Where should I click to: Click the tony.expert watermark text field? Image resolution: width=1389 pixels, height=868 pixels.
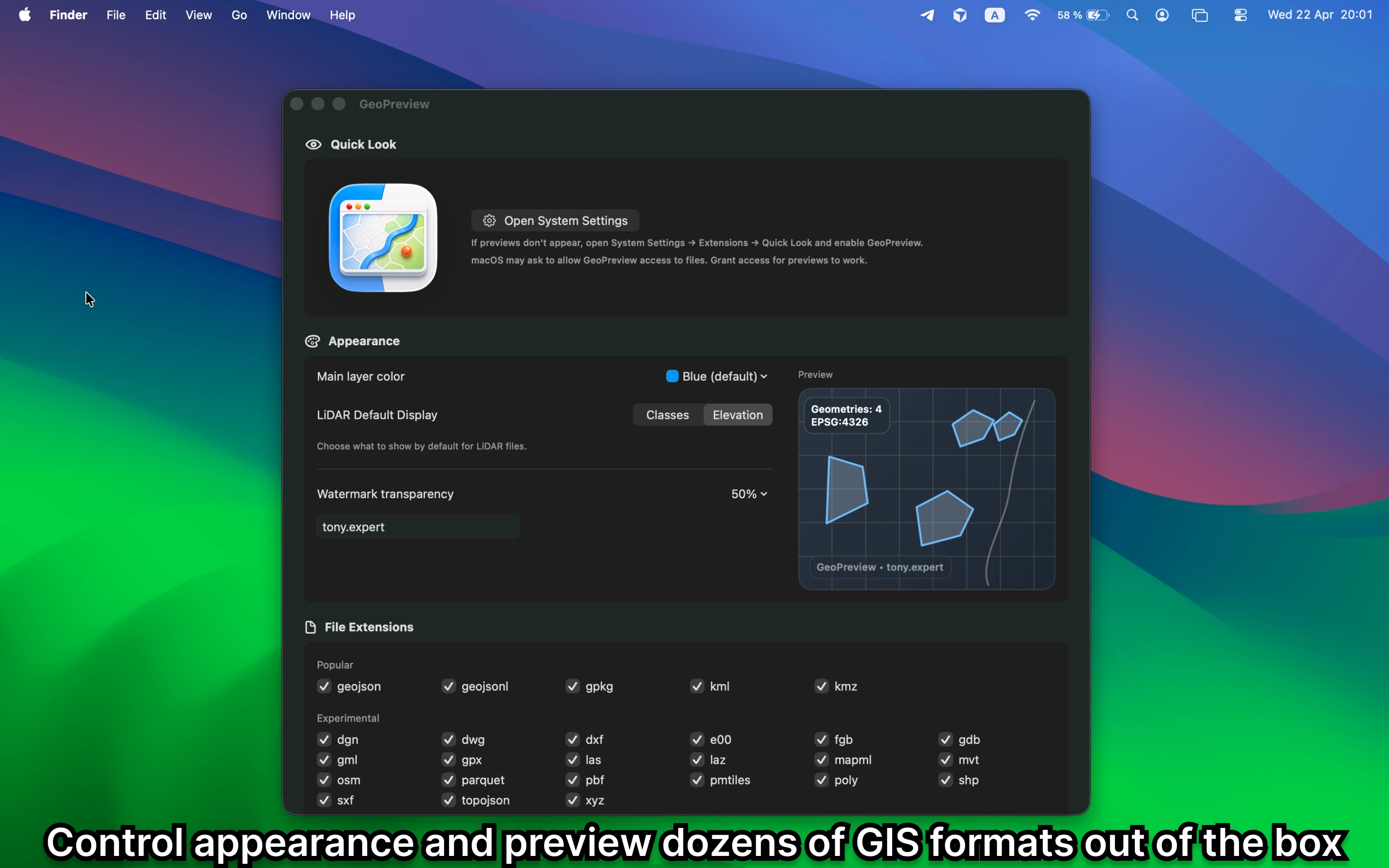click(x=418, y=527)
